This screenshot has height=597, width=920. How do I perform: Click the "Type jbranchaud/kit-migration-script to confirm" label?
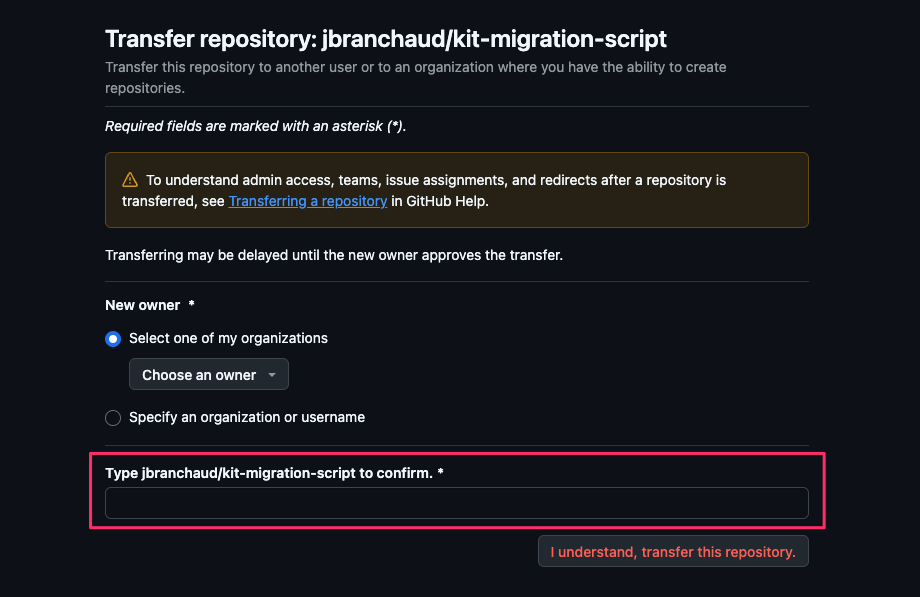[x=269, y=473]
